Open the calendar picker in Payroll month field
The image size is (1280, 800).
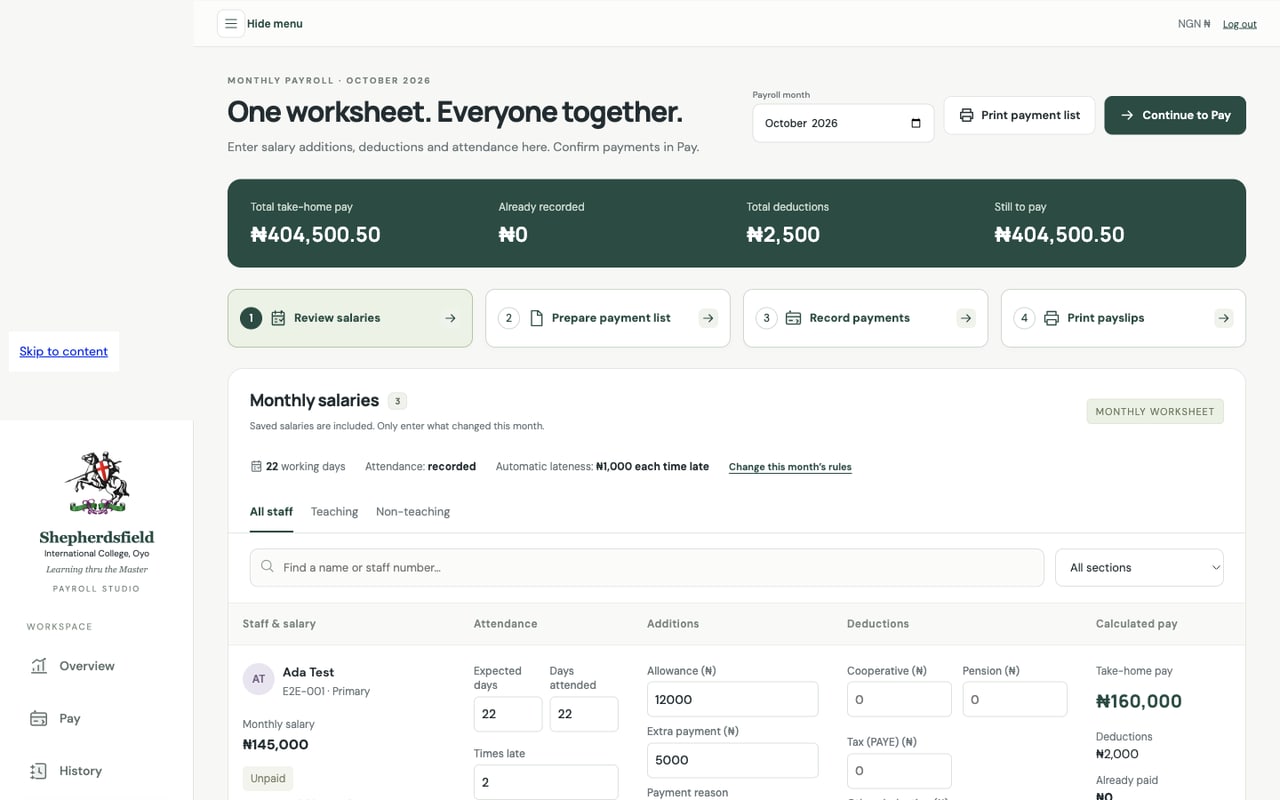pyautogui.click(x=916, y=123)
